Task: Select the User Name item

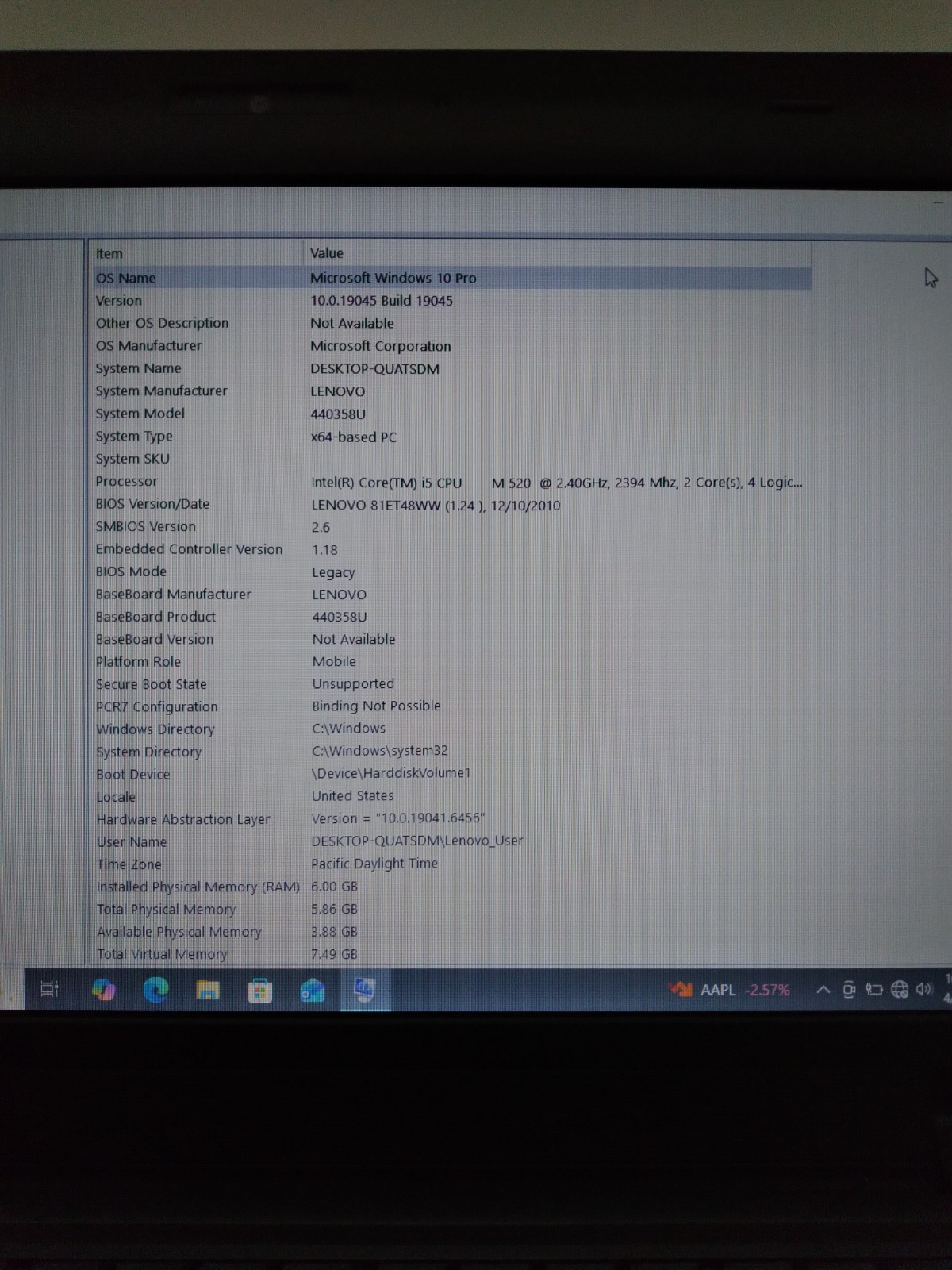Action: point(132,841)
